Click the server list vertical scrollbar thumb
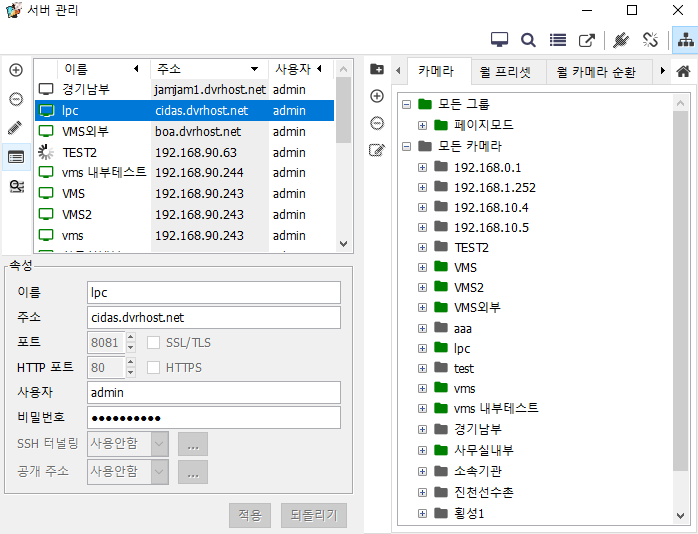This screenshot has width=698, height=534. tap(343, 110)
